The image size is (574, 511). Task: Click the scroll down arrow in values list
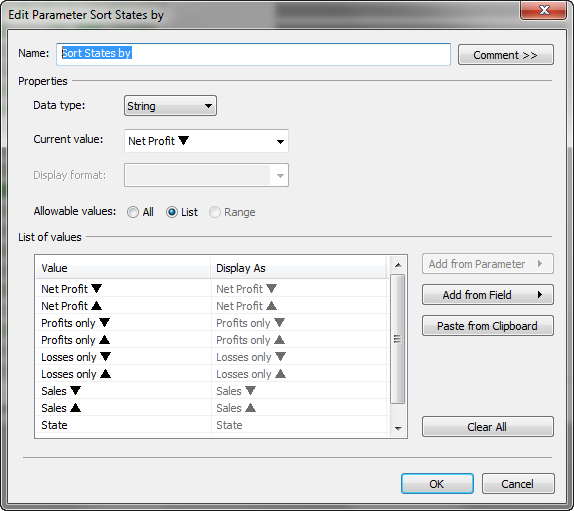[x=398, y=428]
